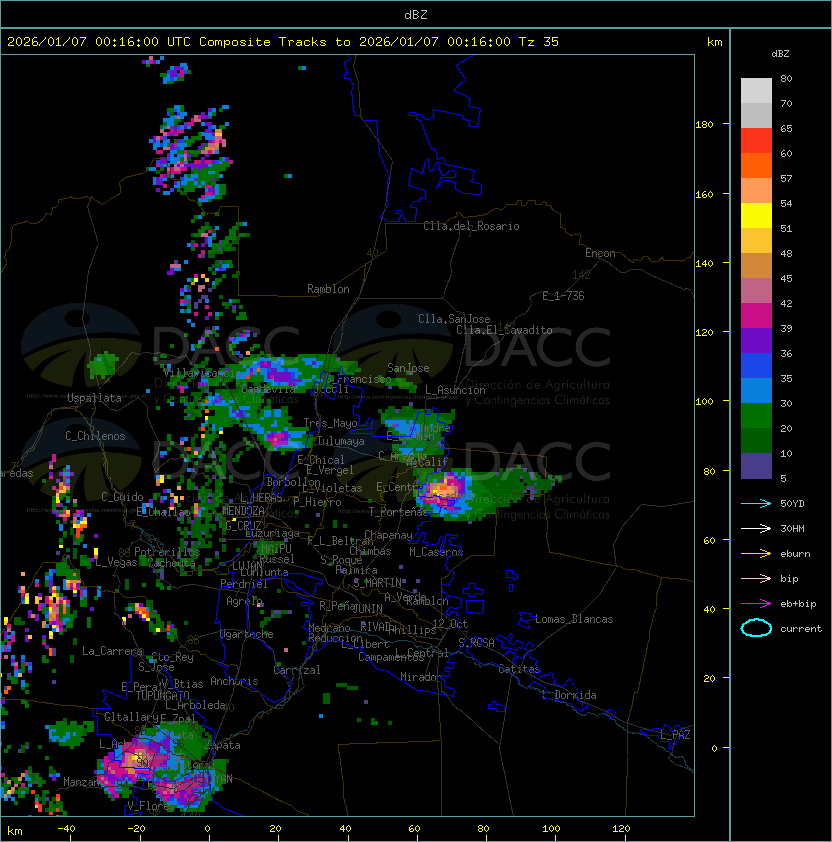
Task: Click the purple echo cell south of Tres_Mayo
Action: point(279,439)
